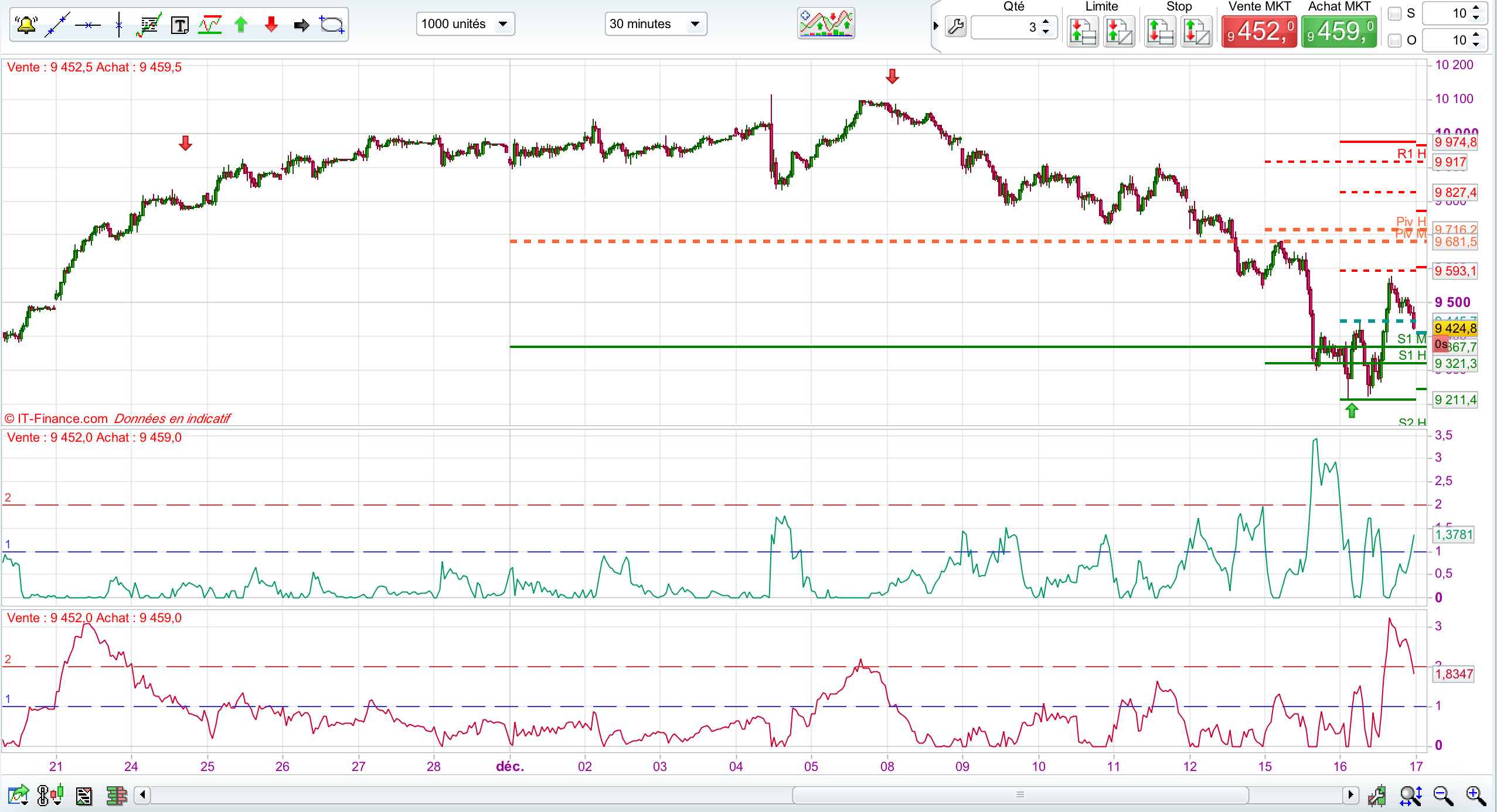Select the diagonal trendline drawing tool
Viewport: 1497px width, 812px height.
[58, 25]
